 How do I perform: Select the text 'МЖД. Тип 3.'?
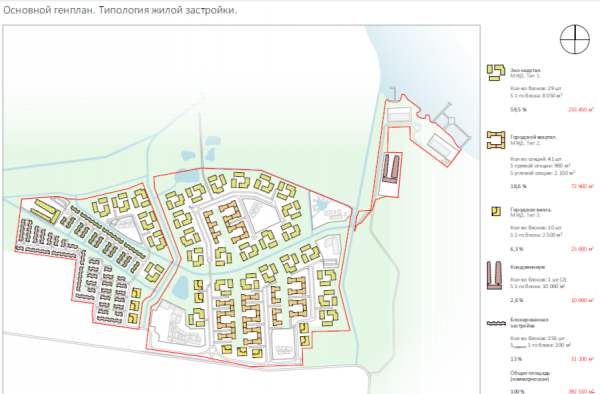tap(525, 215)
